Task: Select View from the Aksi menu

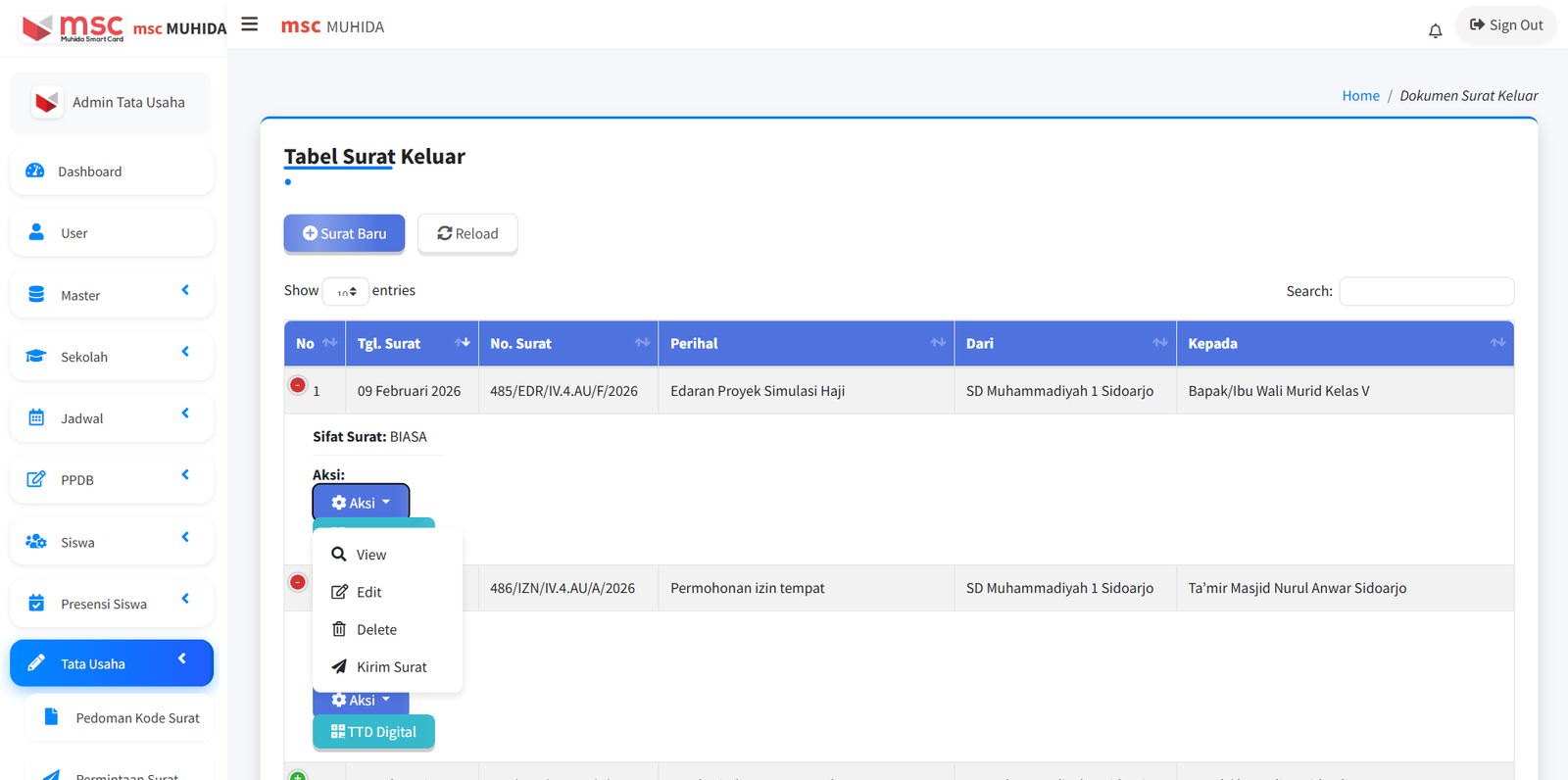Action: tap(371, 555)
